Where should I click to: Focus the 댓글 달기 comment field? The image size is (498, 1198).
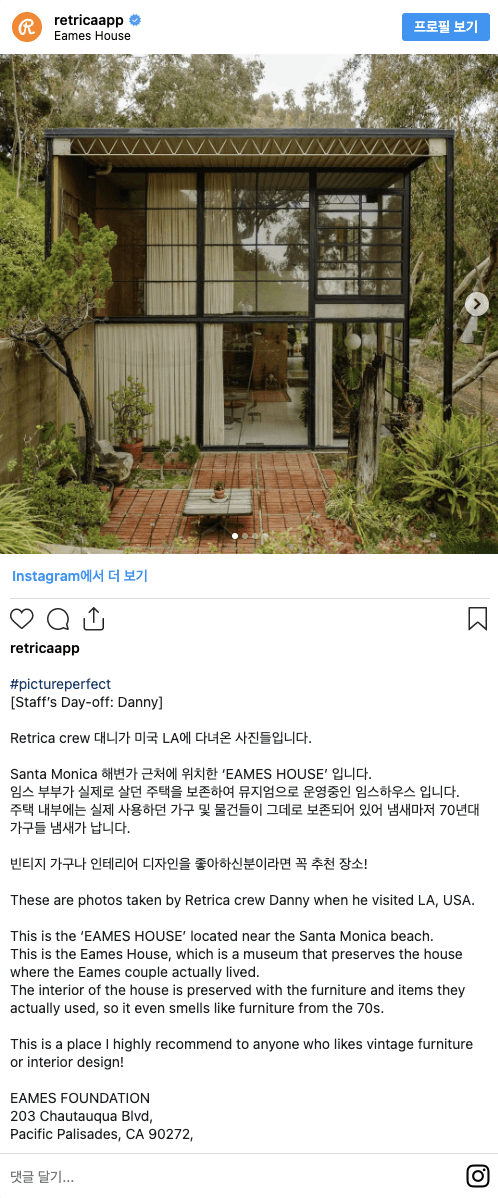(229, 1175)
